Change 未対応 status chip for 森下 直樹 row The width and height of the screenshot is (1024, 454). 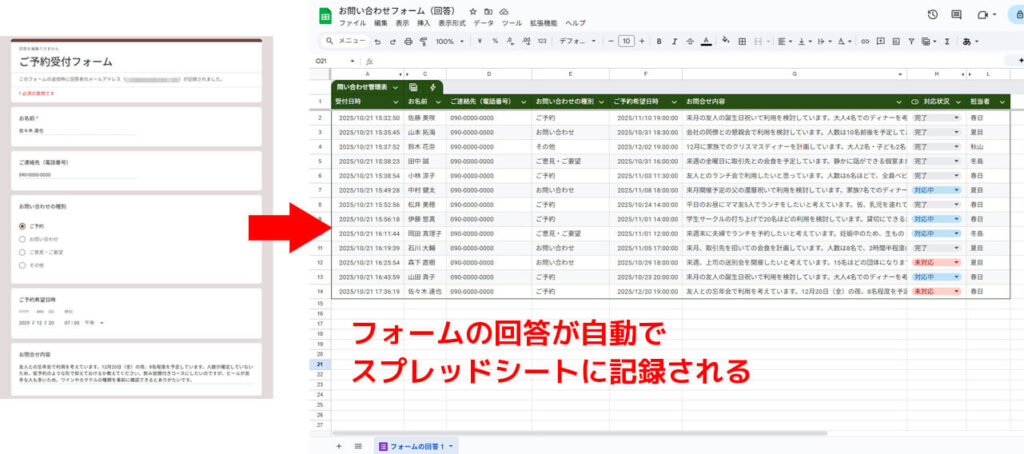click(936, 262)
